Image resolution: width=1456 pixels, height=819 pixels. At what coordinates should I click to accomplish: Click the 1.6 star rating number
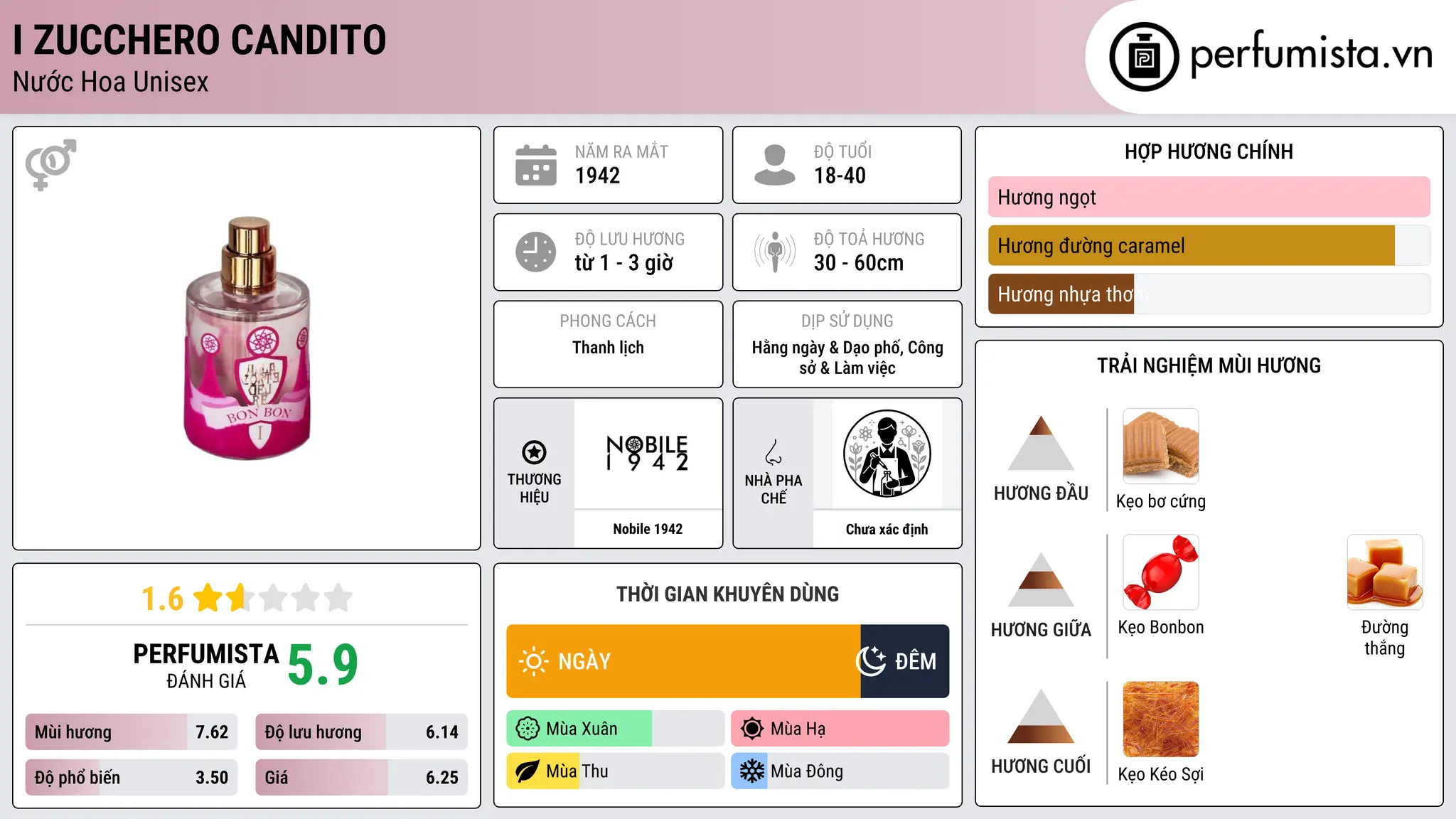click(162, 599)
